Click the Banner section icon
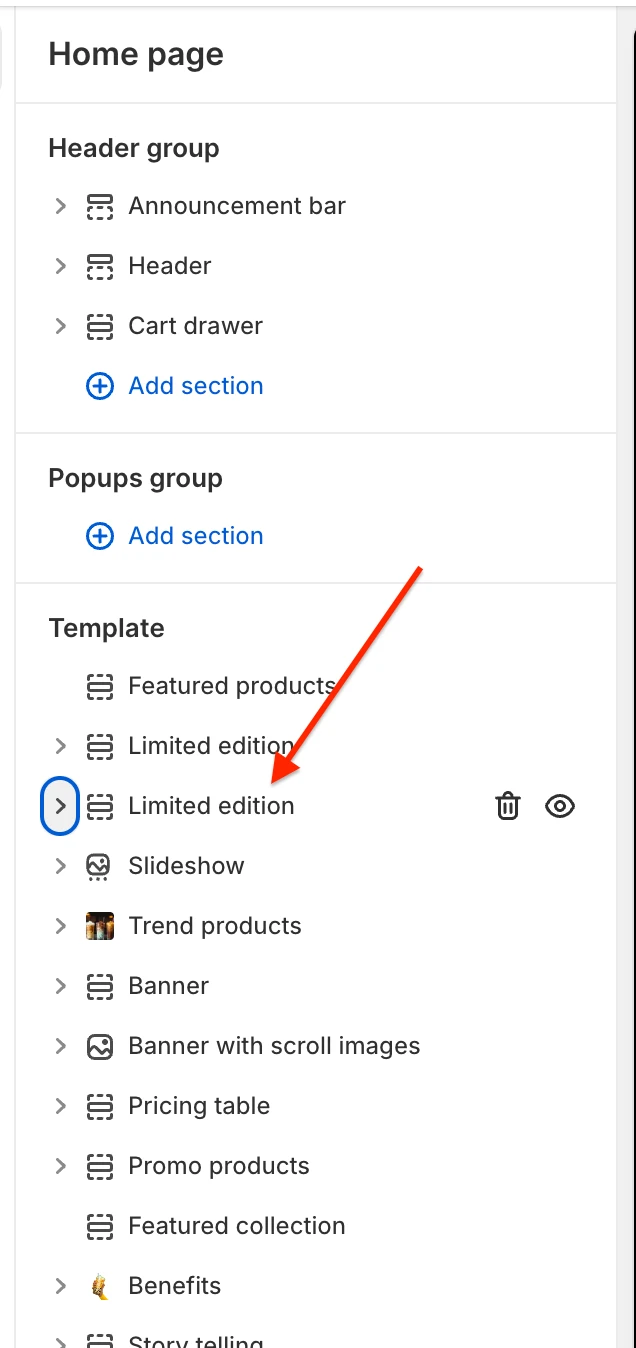 (x=99, y=986)
